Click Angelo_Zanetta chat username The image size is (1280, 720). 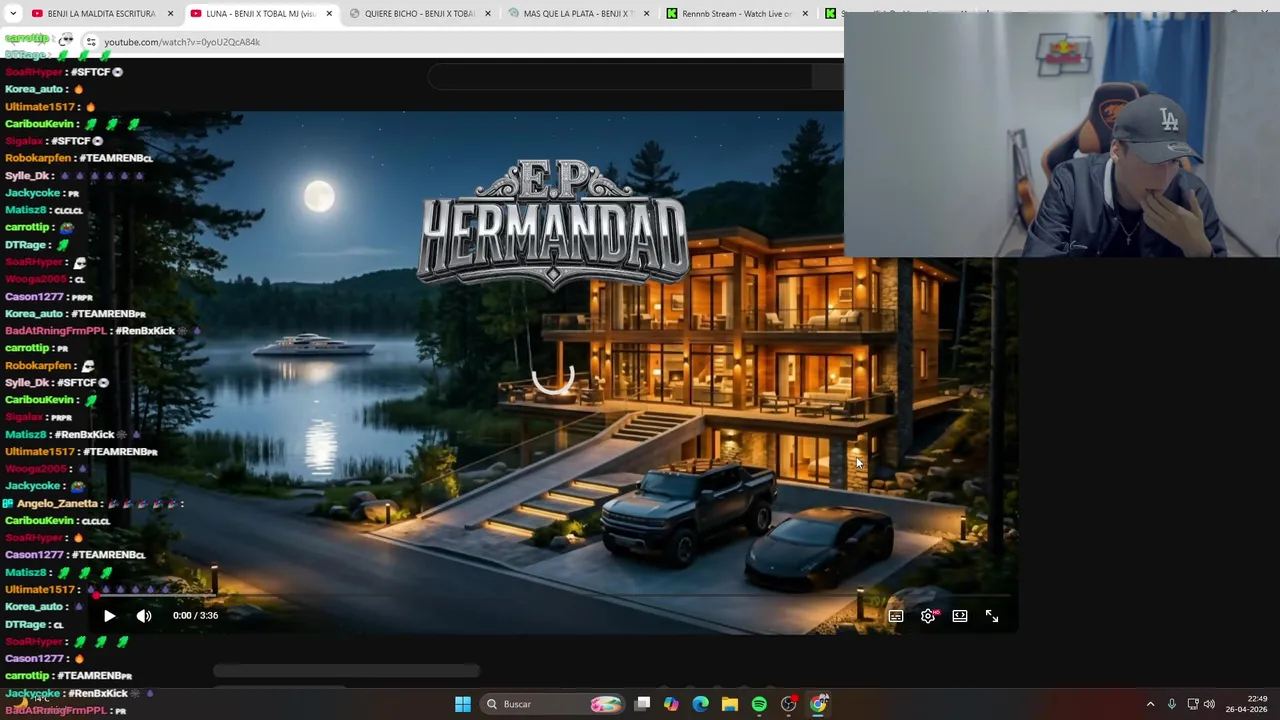coord(57,504)
